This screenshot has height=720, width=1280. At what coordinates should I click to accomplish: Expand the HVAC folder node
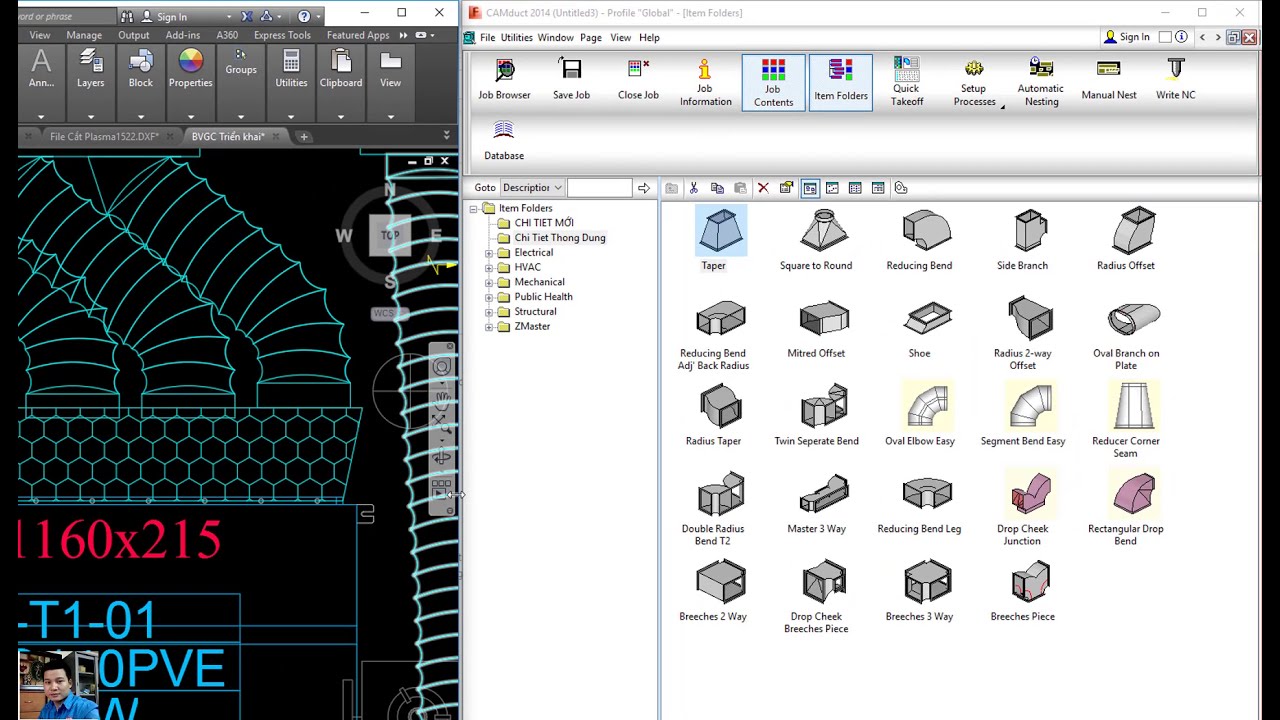[489, 267]
